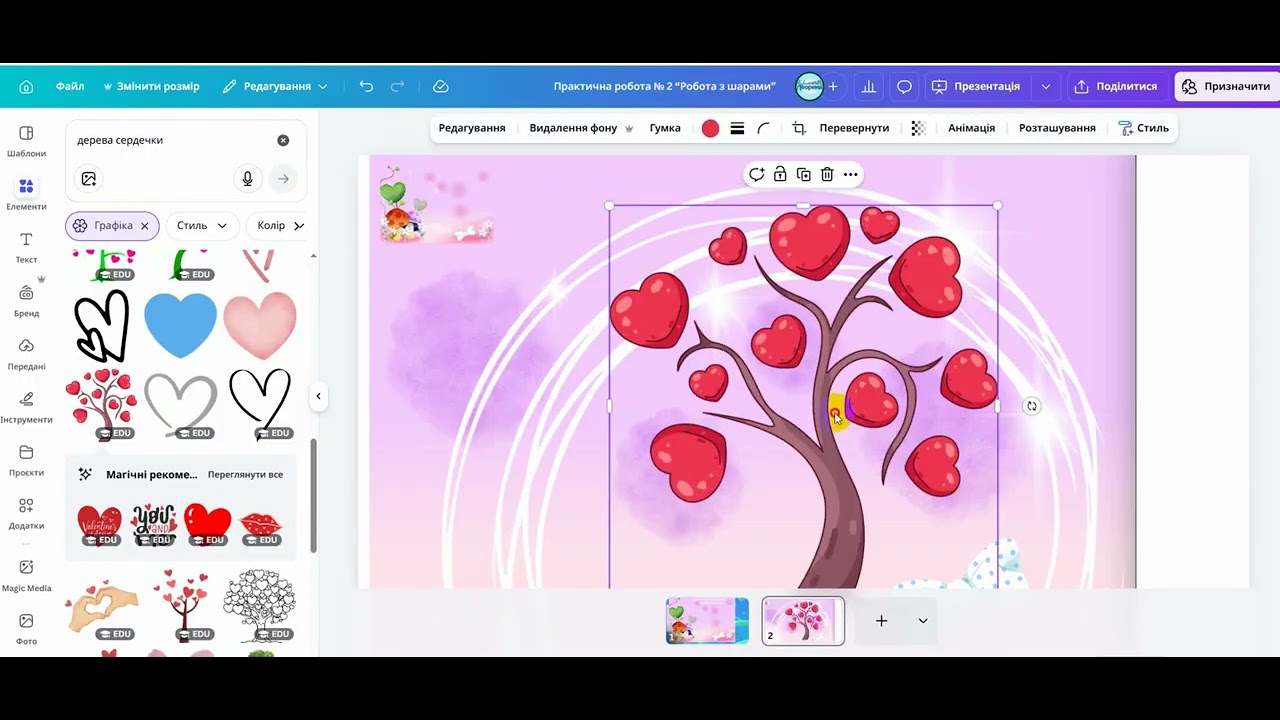Add a new page with plus button

(881, 621)
